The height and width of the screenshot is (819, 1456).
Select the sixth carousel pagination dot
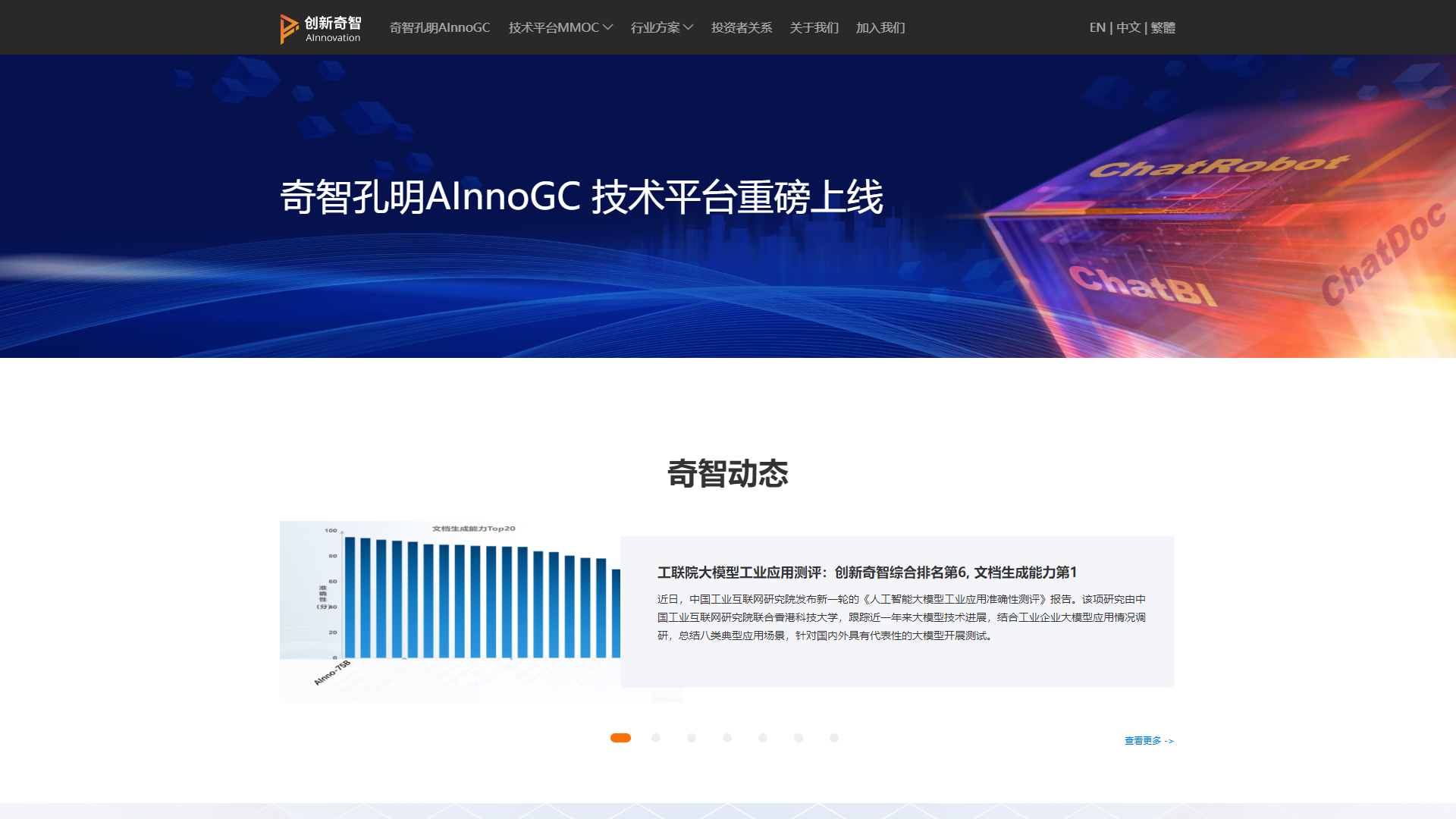tap(799, 736)
